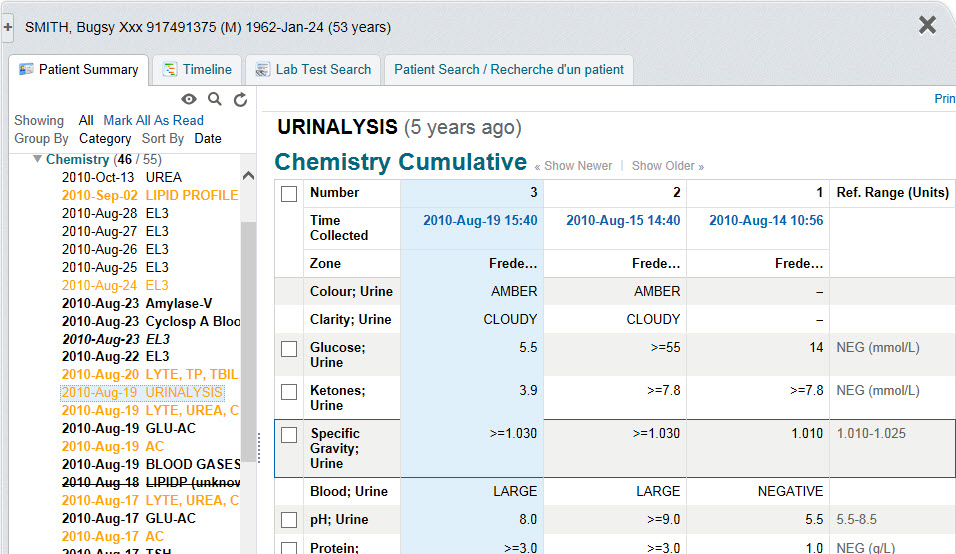Select 2010-Aug-19 AC result
Screen dimensions: 956x554
[113, 447]
